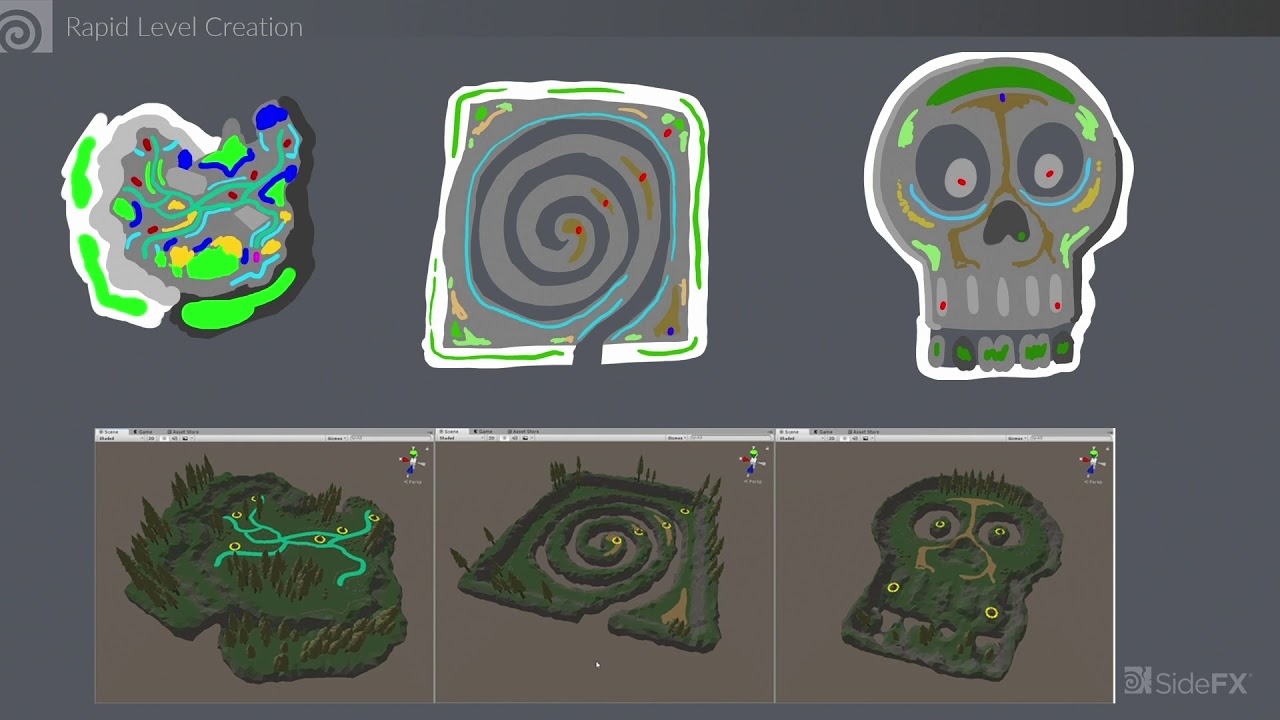Toggle scene lighting sun icon in skull panel
The image size is (1280, 720).
[x=844, y=438]
